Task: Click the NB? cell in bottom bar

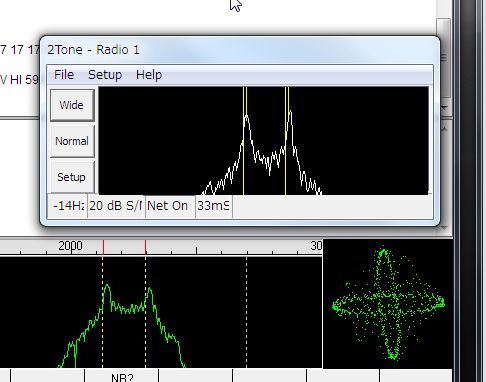Action: tap(122, 376)
